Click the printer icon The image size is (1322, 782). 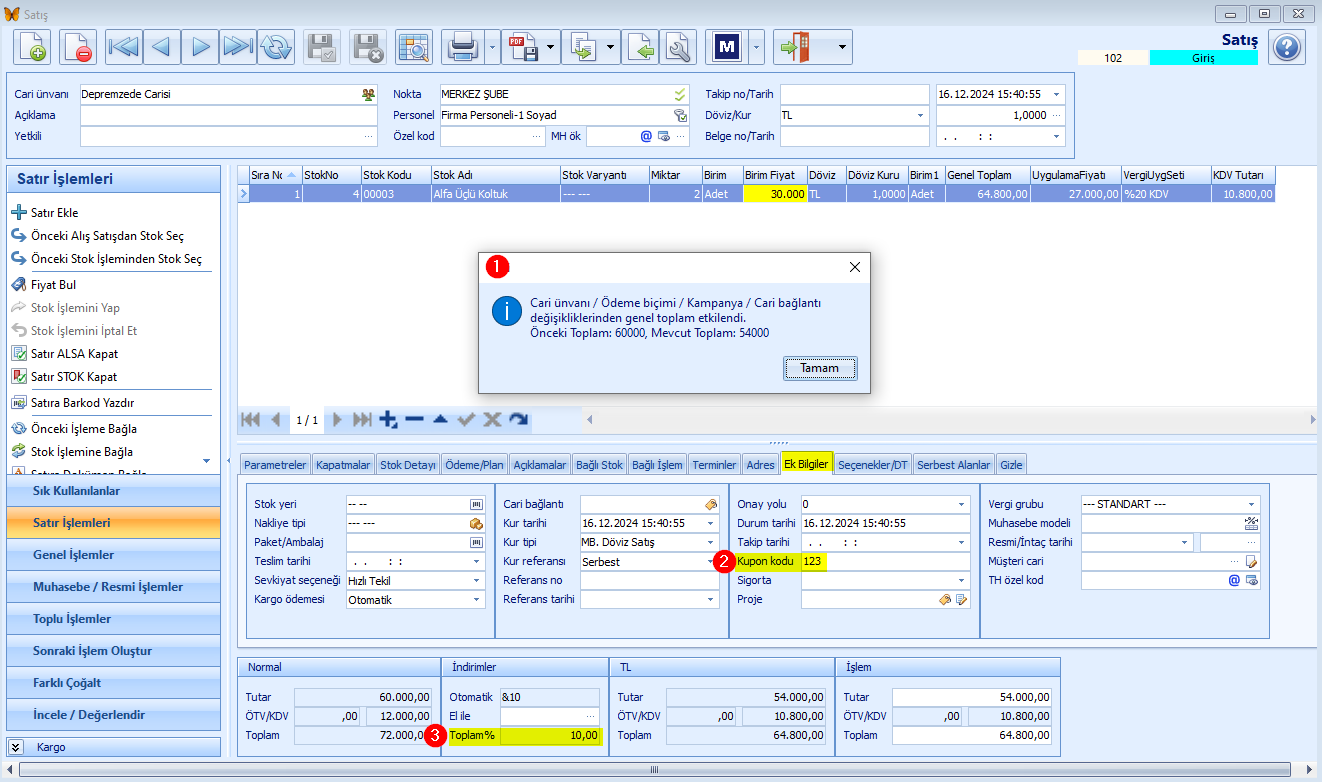coord(462,46)
